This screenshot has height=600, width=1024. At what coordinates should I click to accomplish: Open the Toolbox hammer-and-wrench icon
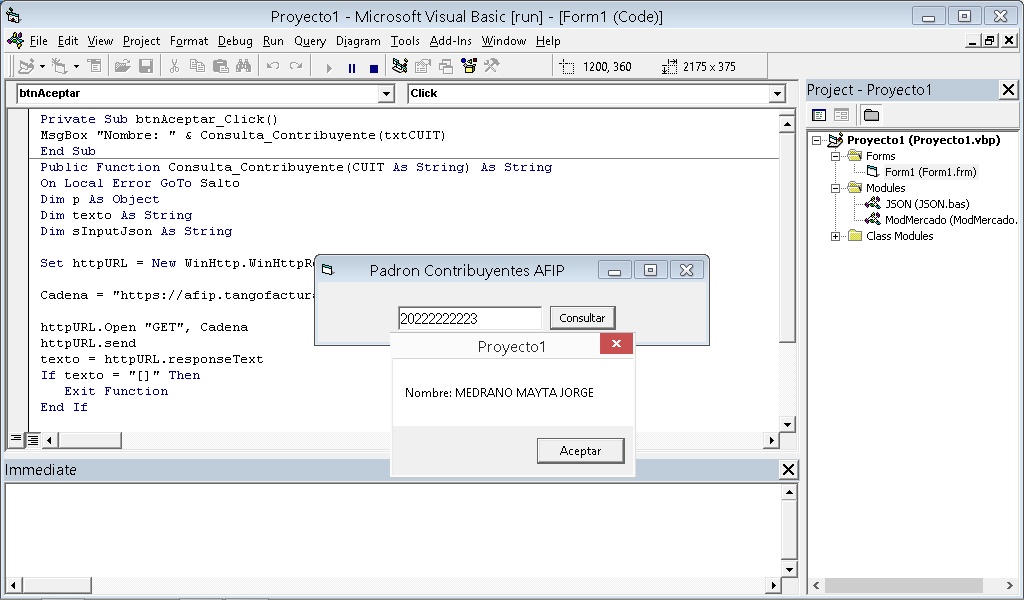point(491,66)
